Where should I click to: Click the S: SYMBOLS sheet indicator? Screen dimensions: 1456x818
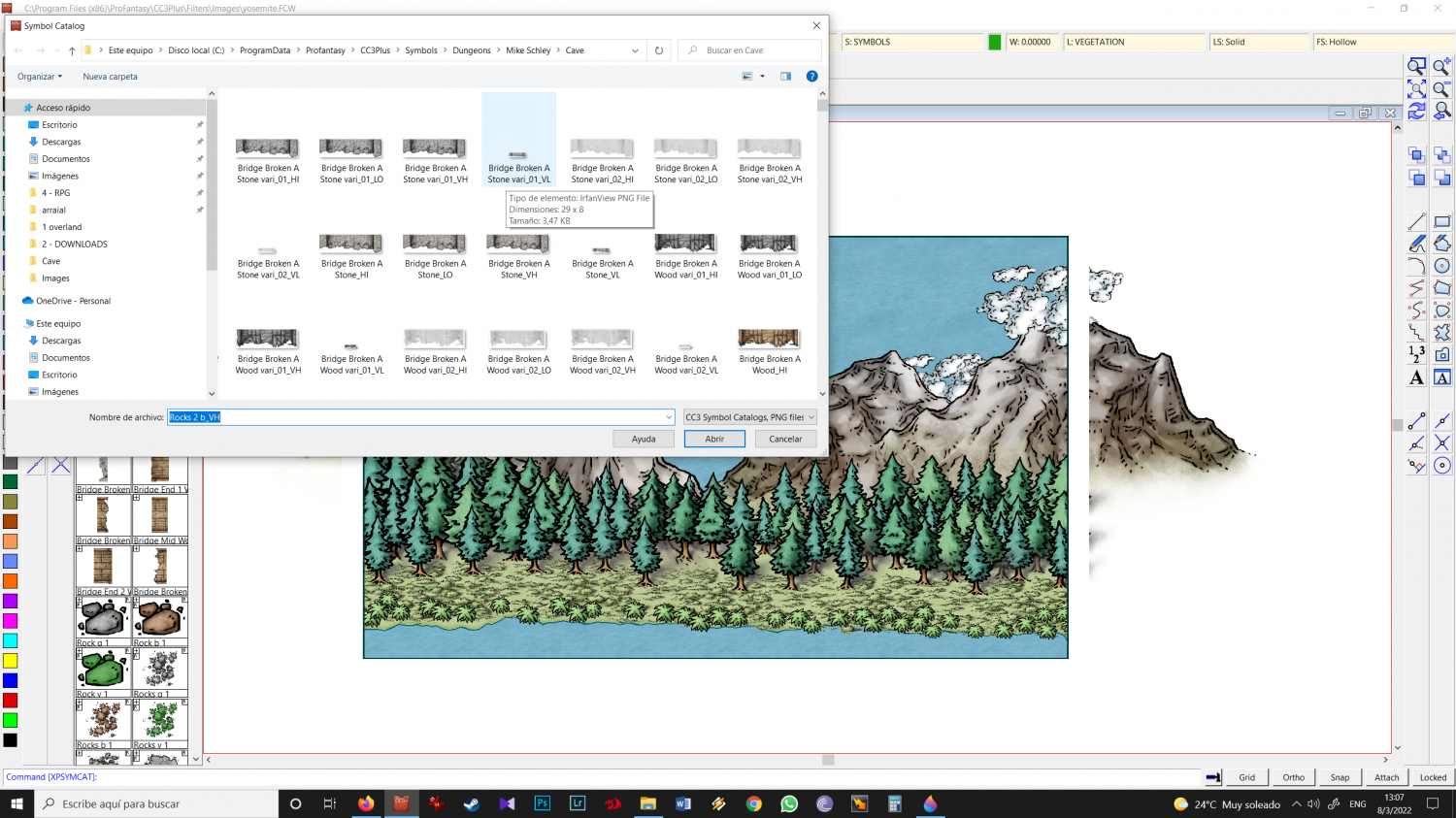(912, 42)
